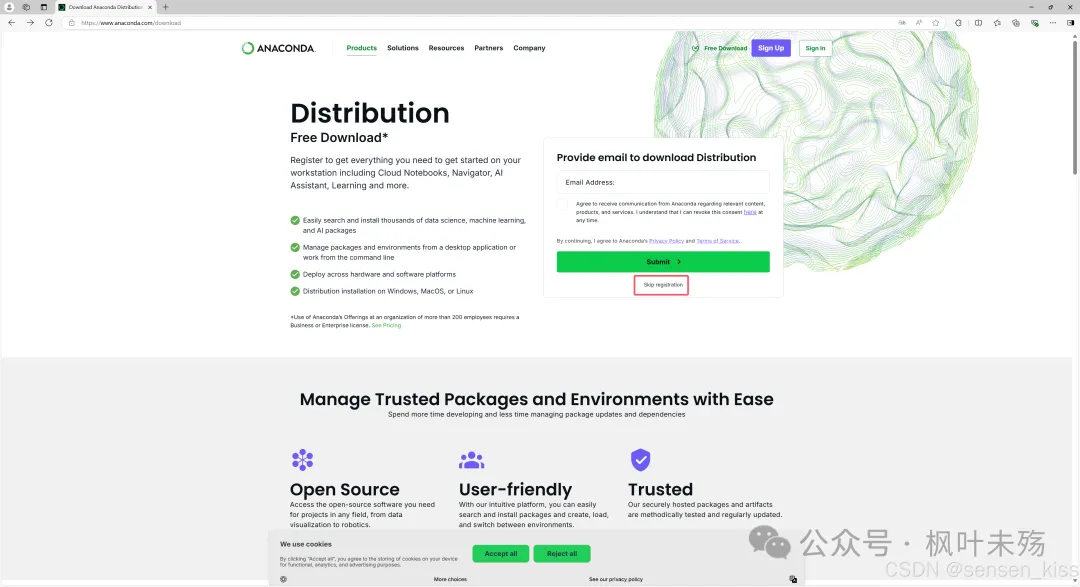Open the browser extensions icon

pyautogui.click(x=958, y=23)
